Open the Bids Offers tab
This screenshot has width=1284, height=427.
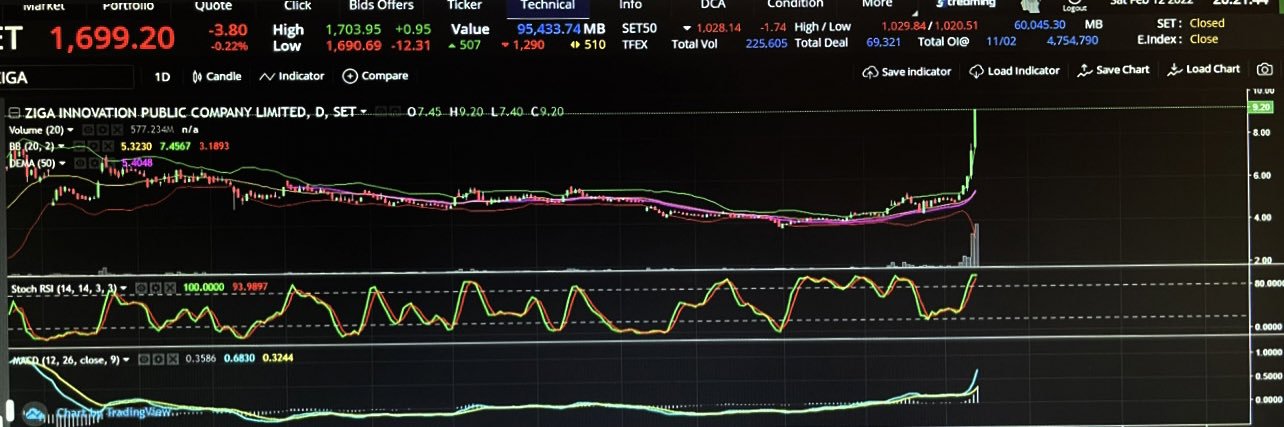[381, 5]
